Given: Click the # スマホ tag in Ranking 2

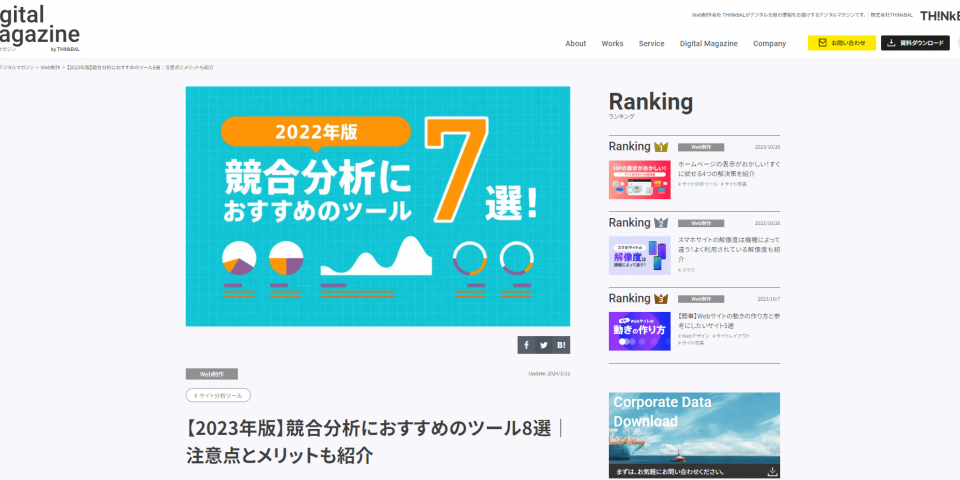Looking at the screenshot, I should tap(686, 269).
